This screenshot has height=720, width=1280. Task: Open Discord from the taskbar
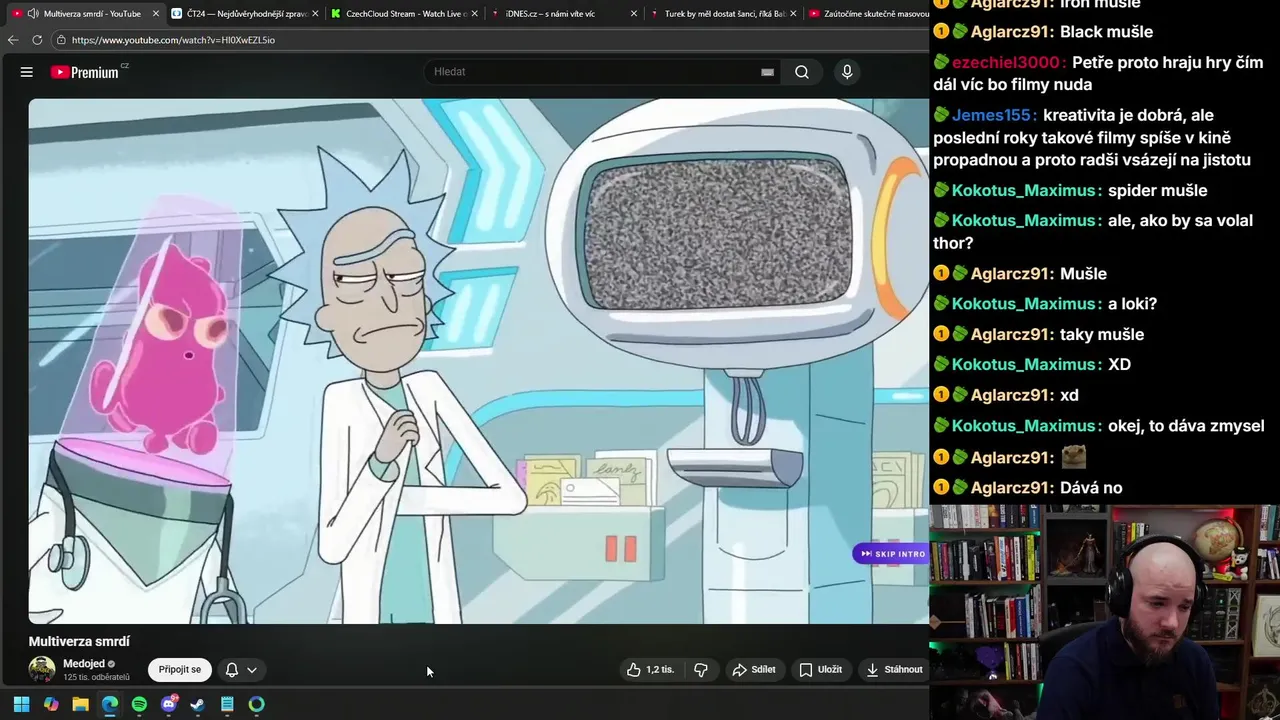(x=169, y=704)
